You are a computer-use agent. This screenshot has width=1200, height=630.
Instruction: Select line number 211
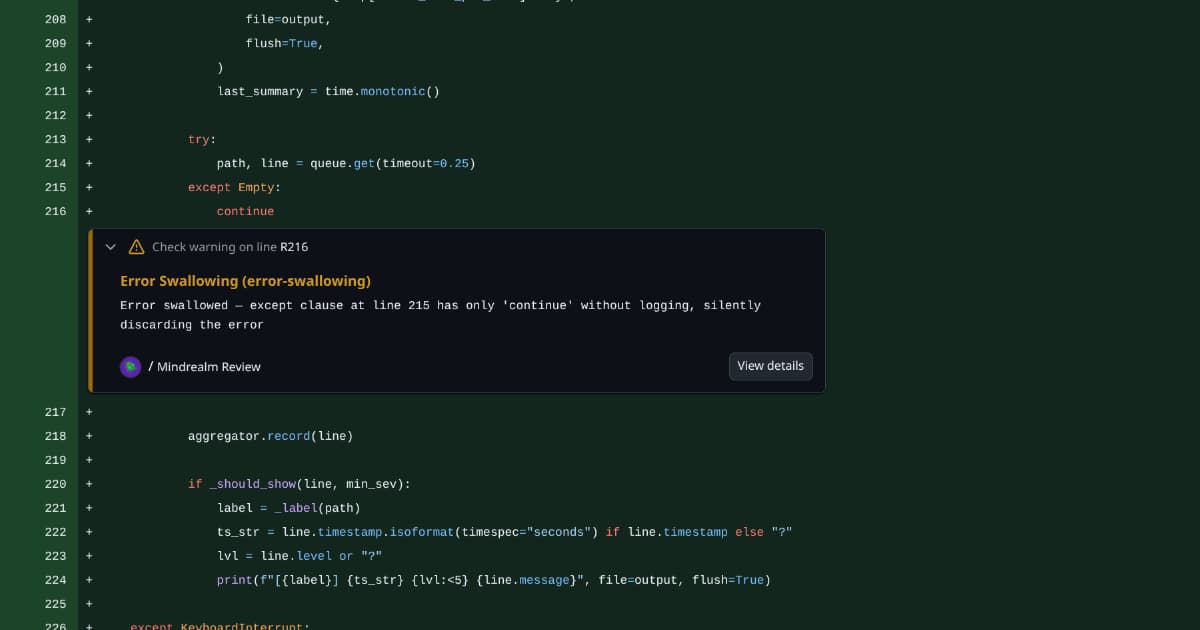pos(55,91)
